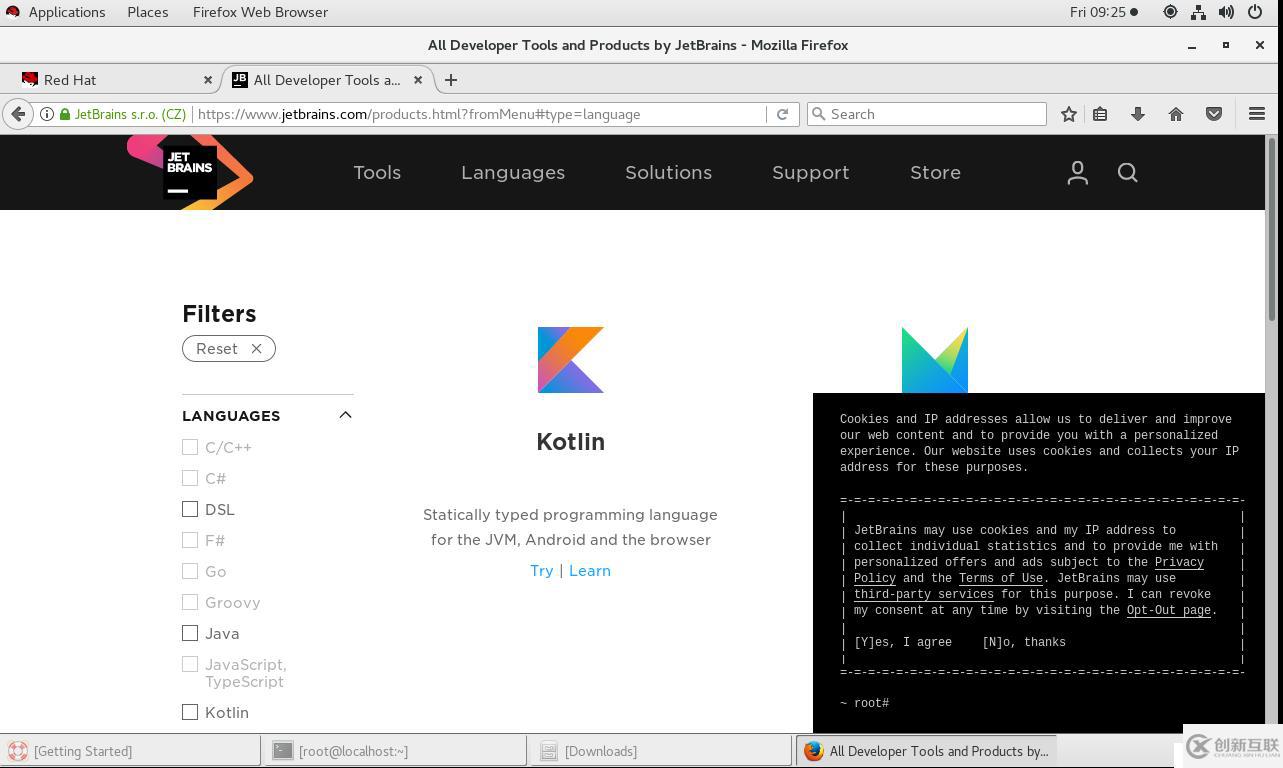Open the Fri 09:25 clock panel

[1104, 12]
